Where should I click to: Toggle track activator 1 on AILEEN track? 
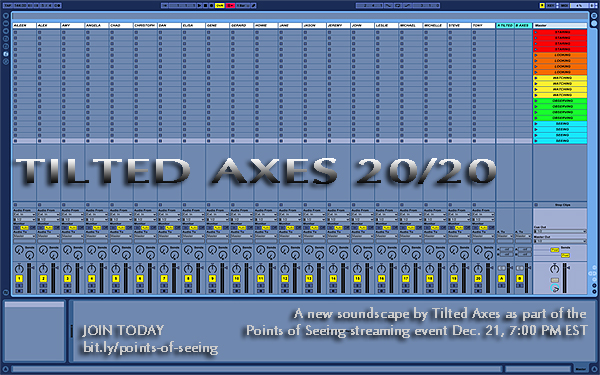[x=19, y=279]
